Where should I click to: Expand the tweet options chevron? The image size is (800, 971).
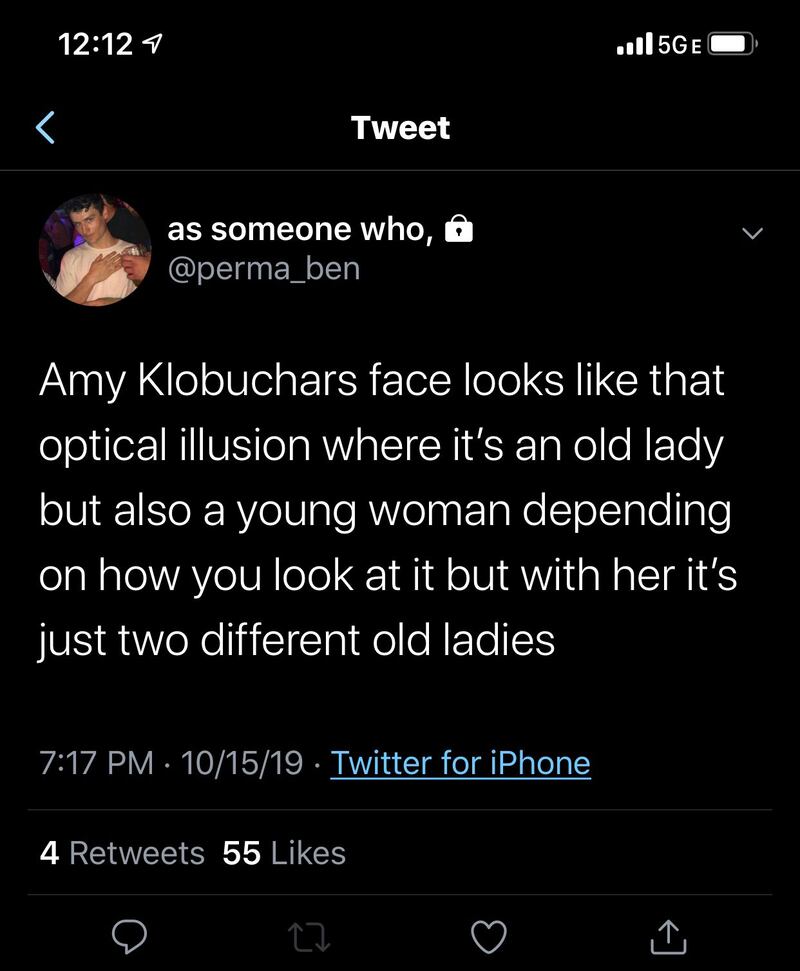(751, 233)
